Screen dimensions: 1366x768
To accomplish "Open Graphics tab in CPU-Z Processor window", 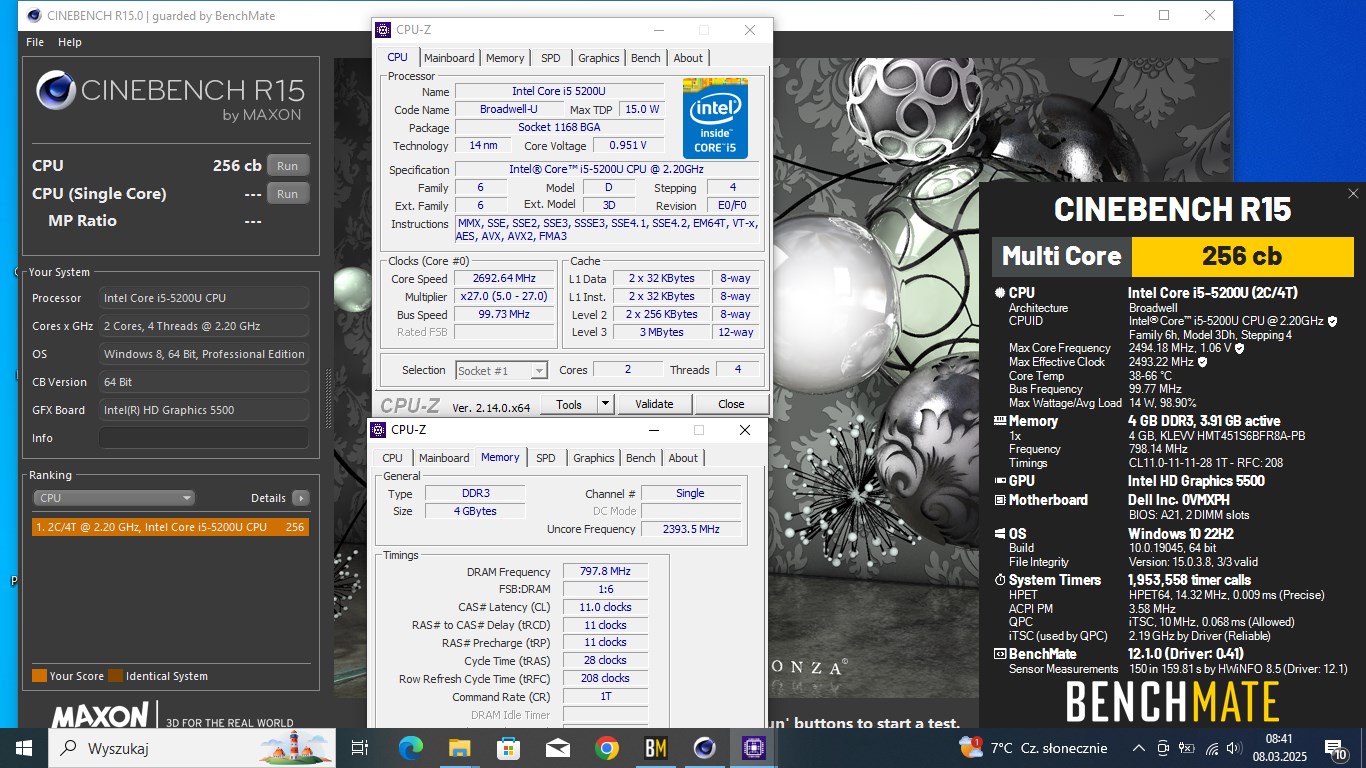I will pyautogui.click(x=599, y=58).
